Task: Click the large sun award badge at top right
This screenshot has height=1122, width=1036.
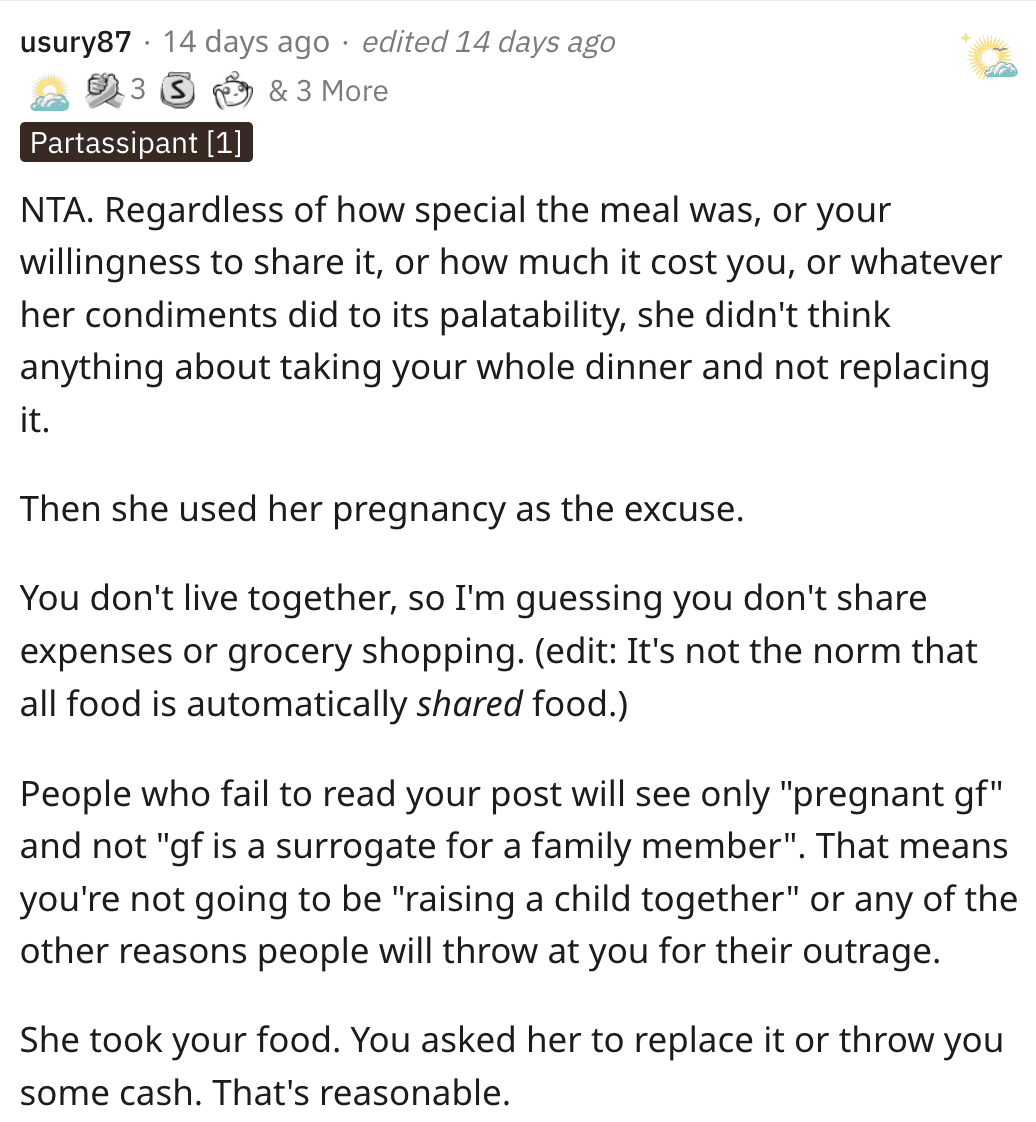Action: (990, 57)
